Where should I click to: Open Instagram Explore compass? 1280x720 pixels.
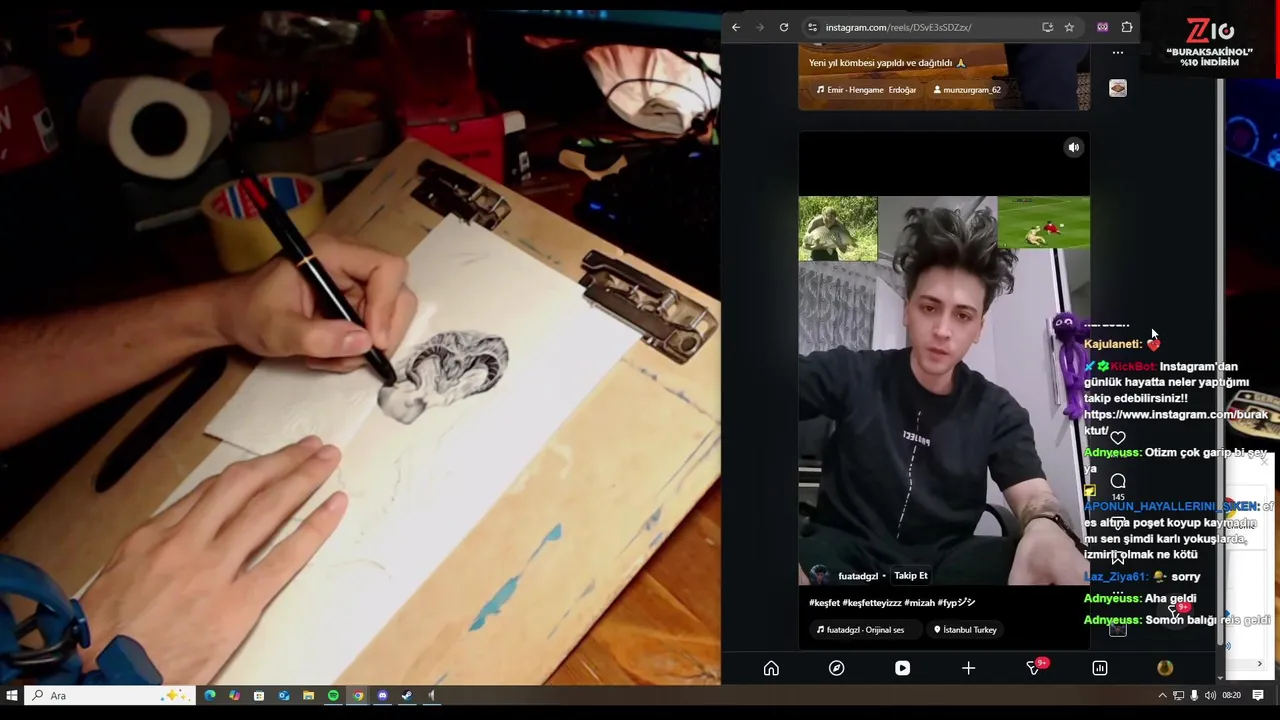pos(837,668)
